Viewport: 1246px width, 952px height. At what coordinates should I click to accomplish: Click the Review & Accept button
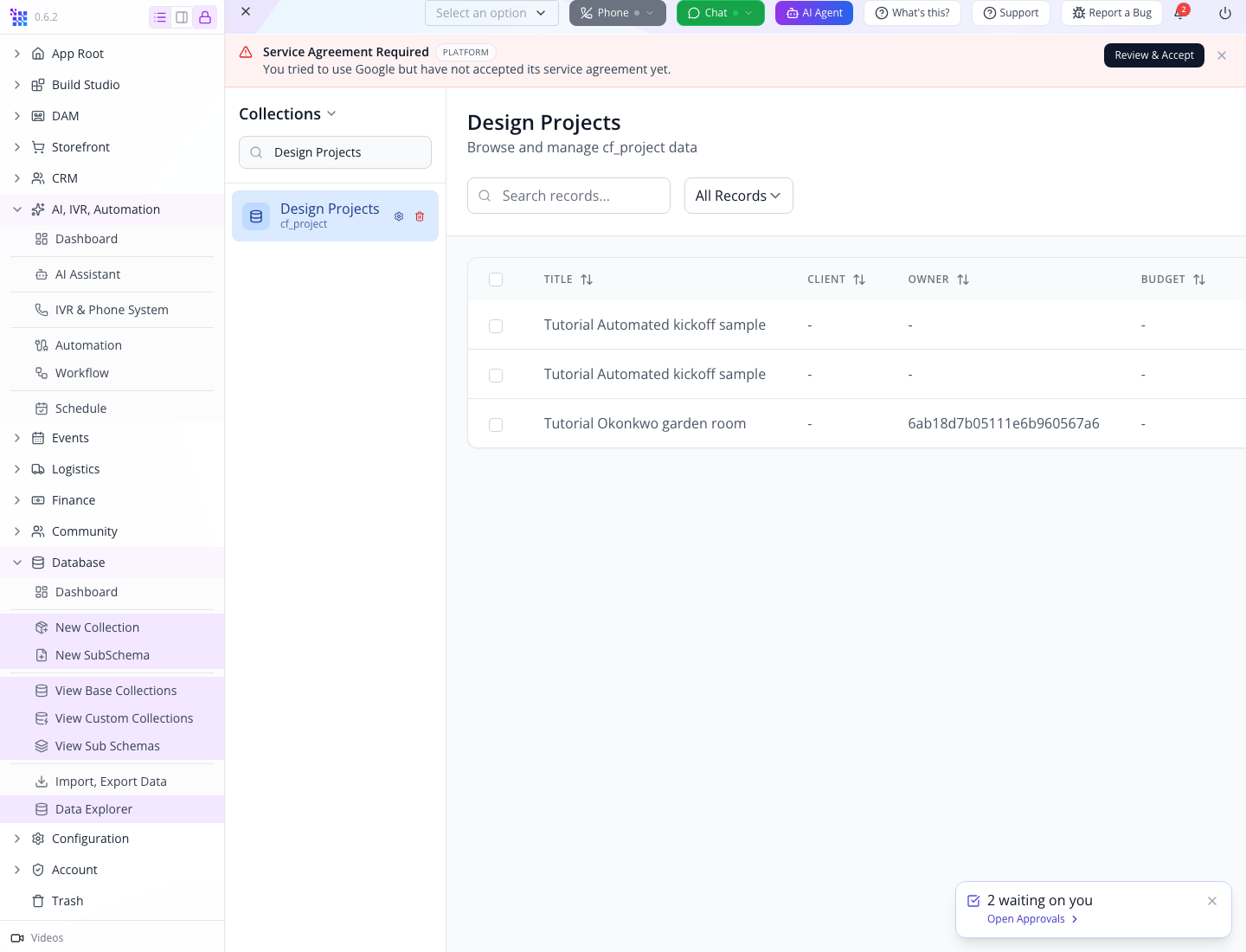tap(1154, 55)
